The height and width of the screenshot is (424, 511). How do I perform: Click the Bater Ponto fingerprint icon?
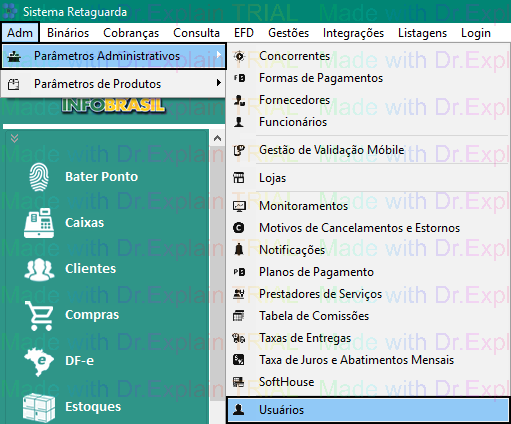[x=39, y=177]
